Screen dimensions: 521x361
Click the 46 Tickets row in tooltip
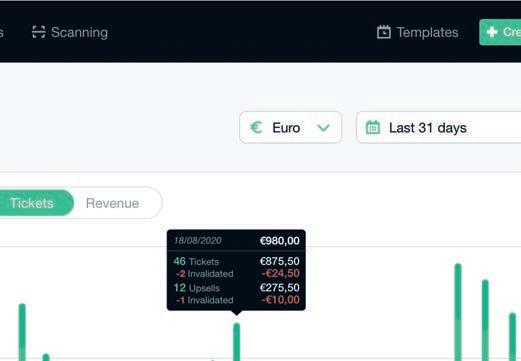click(236, 261)
